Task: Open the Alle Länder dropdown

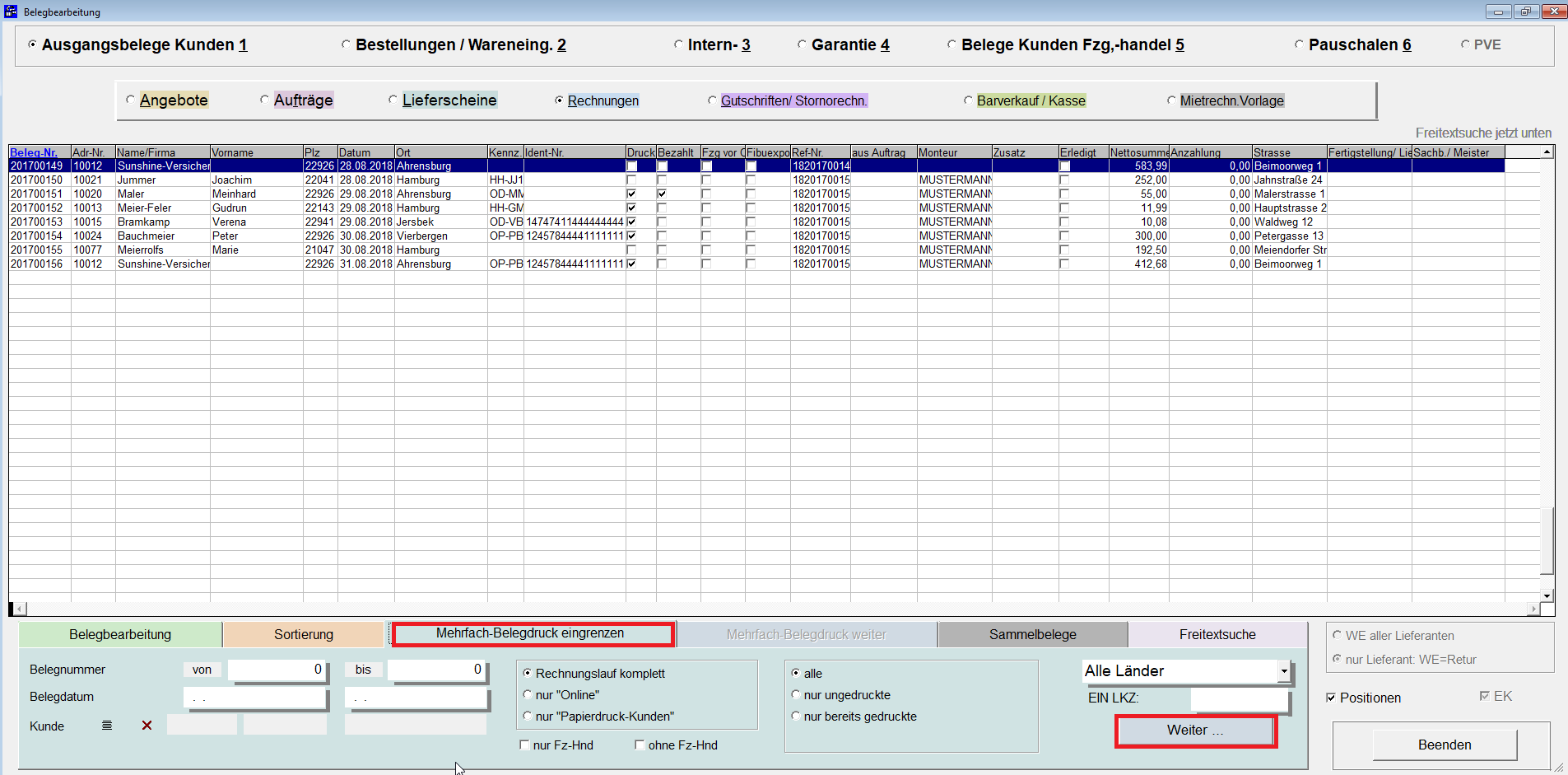Action: click(x=1283, y=671)
